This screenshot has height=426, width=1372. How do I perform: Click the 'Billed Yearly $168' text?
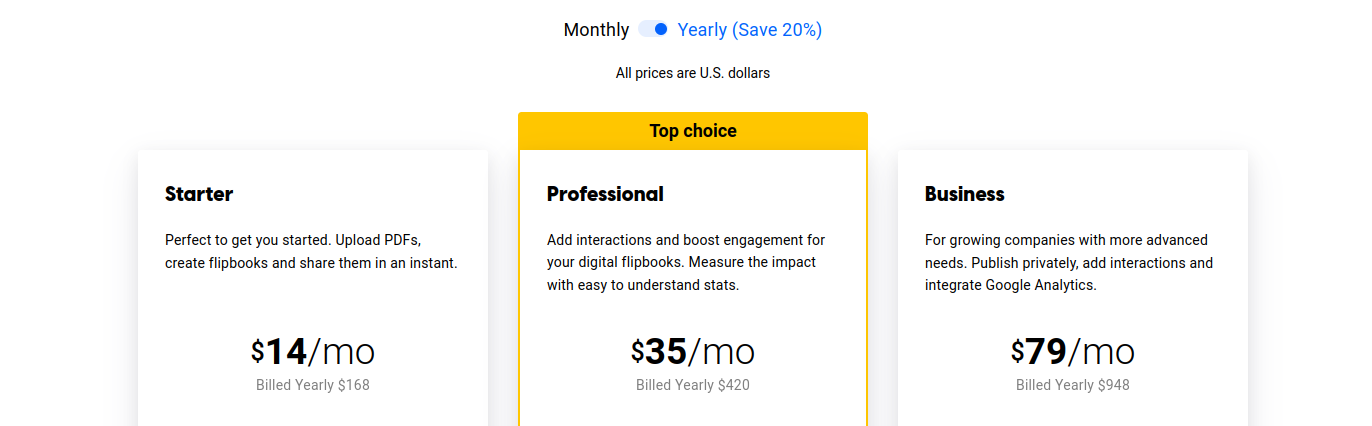tap(313, 385)
